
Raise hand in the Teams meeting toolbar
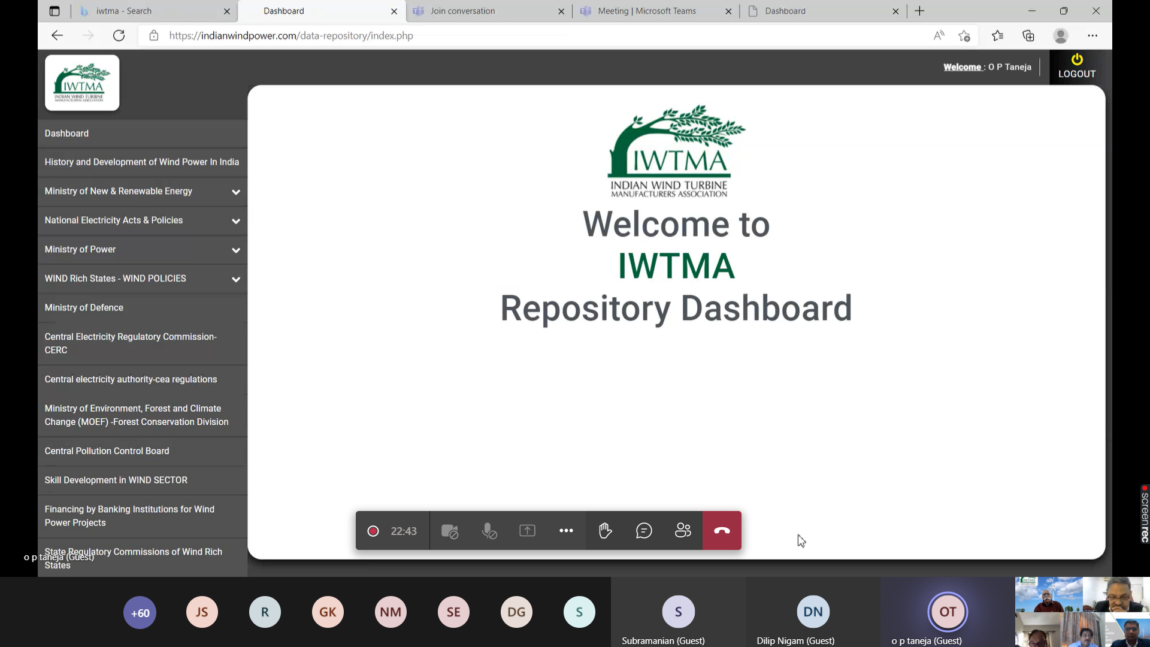pyautogui.click(x=605, y=531)
